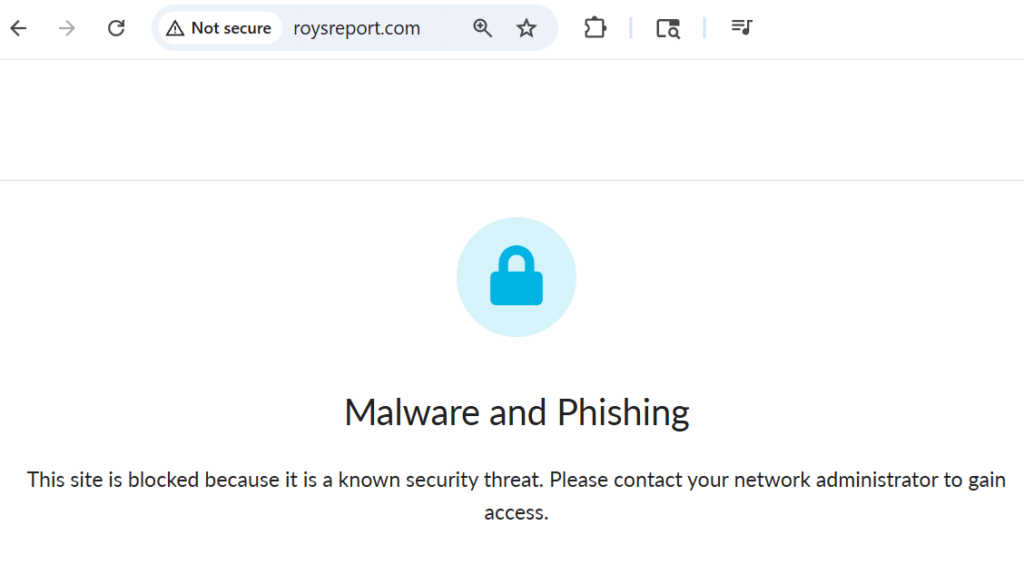
Task: Focus the roysreport.com address field
Action: tap(357, 28)
